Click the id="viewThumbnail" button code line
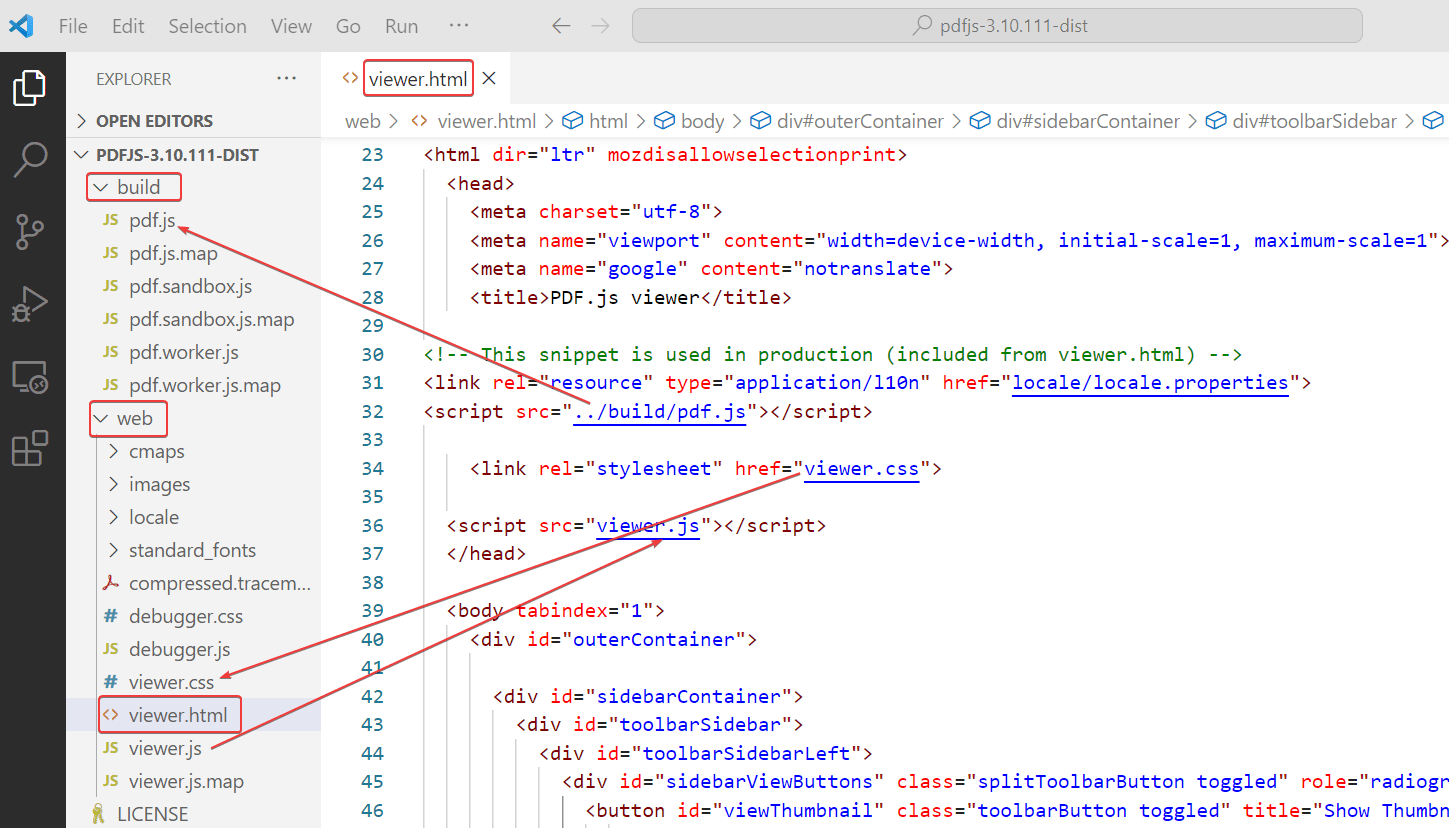The height and width of the screenshot is (828, 1449). pos(1017,810)
